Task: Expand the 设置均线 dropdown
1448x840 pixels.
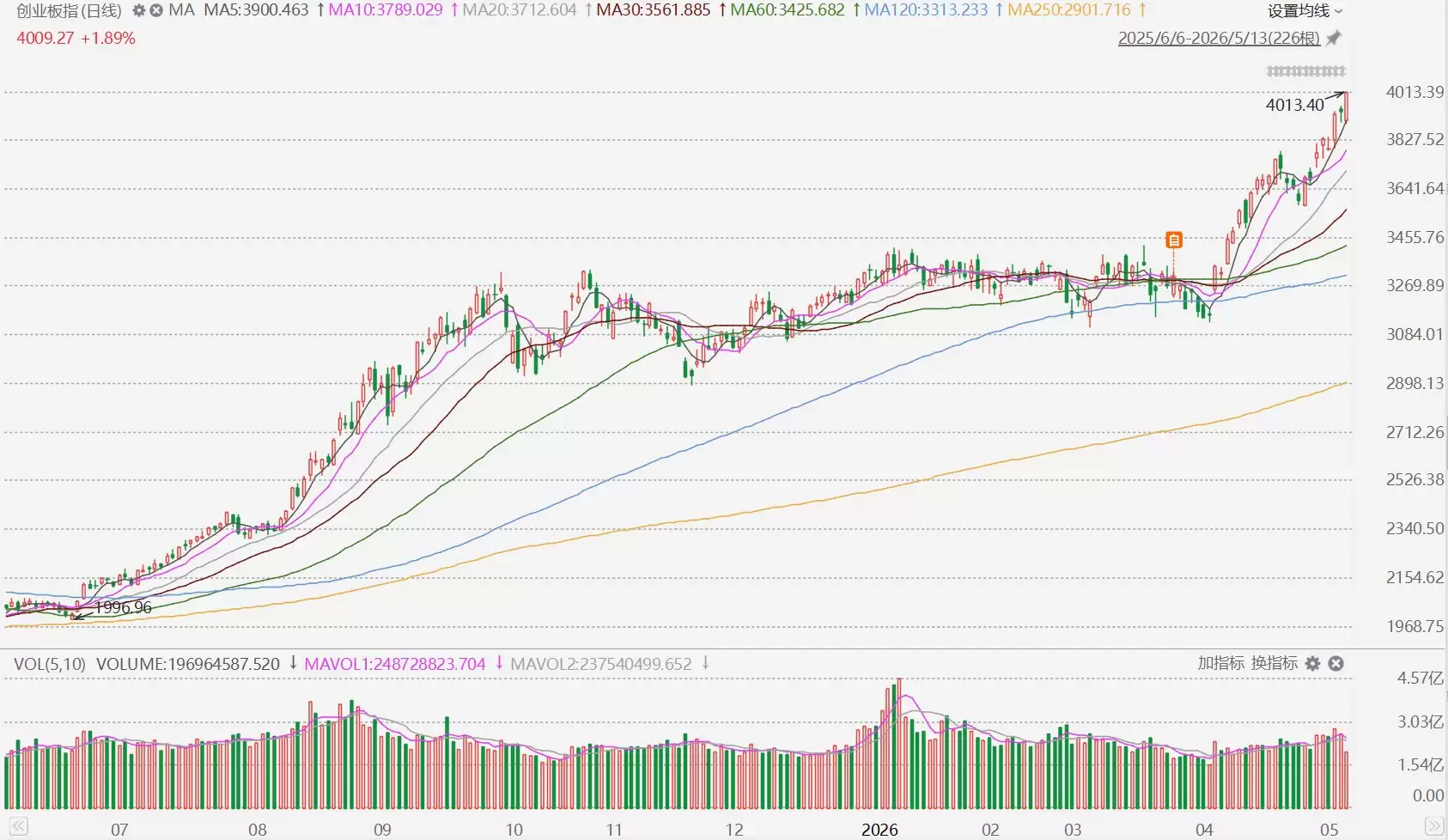Action: [1305, 11]
